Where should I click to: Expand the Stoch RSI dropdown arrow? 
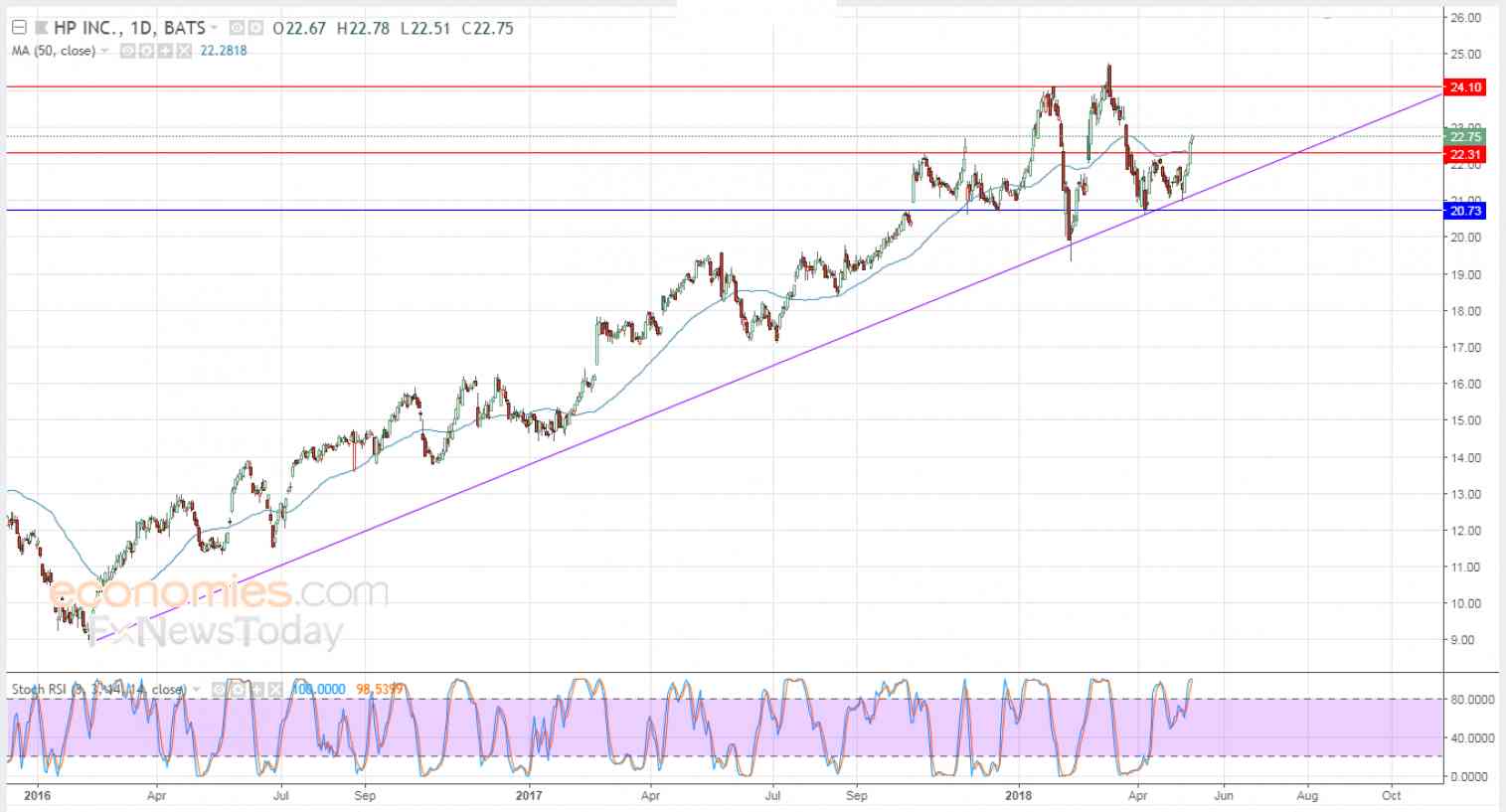(x=196, y=689)
